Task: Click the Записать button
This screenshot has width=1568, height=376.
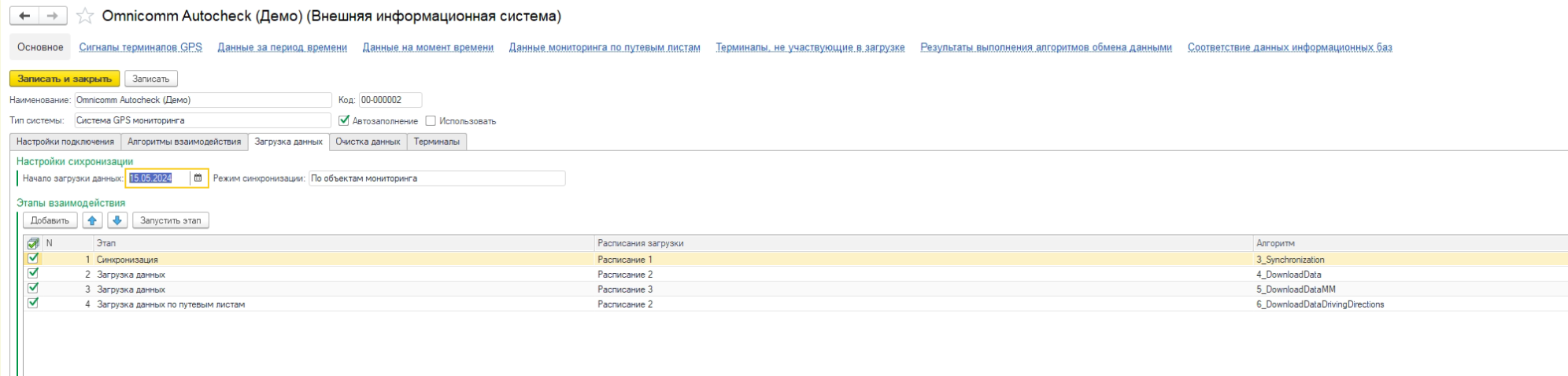Action: click(150, 79)
